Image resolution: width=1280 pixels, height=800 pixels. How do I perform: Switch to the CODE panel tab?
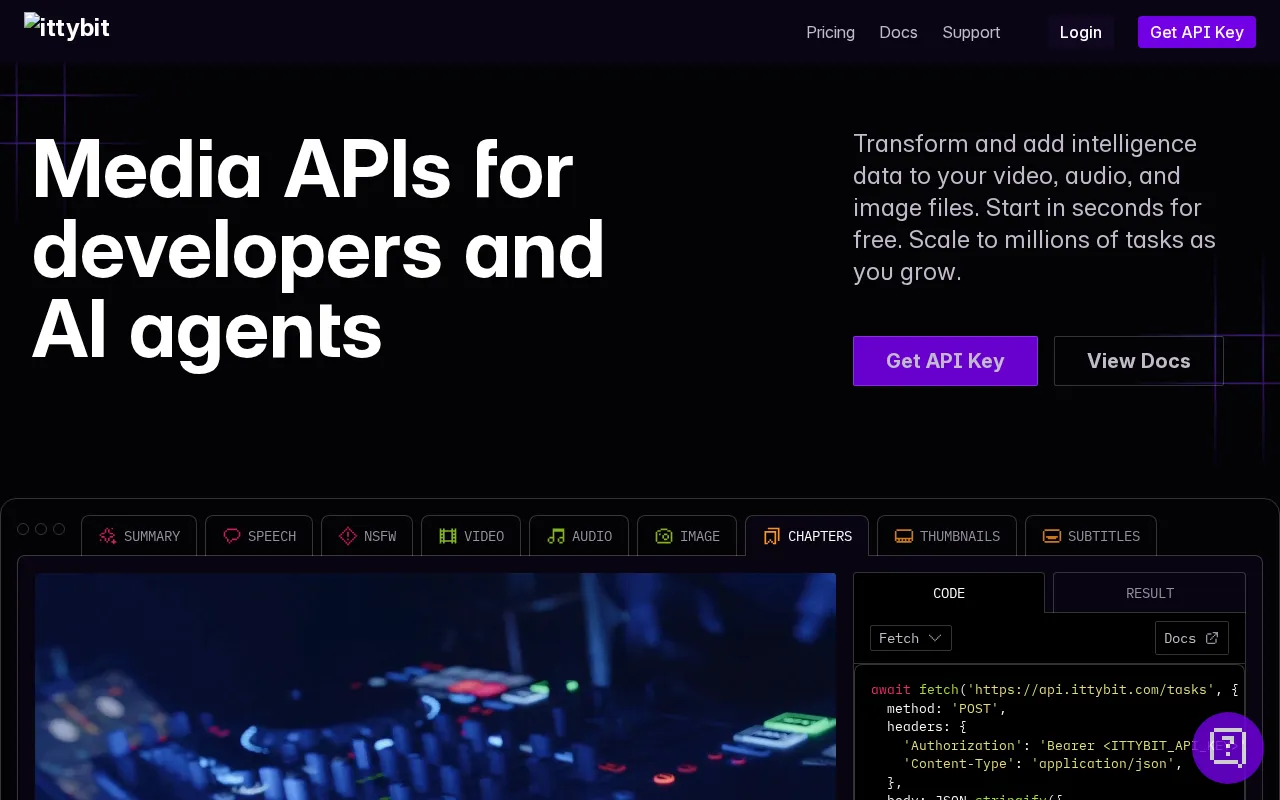click(949, 593)
